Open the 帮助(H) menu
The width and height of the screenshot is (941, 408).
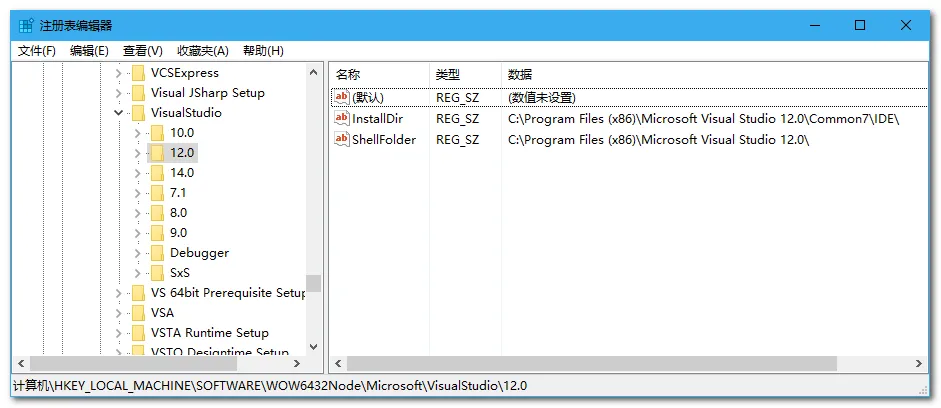click(x=263, y=51)
